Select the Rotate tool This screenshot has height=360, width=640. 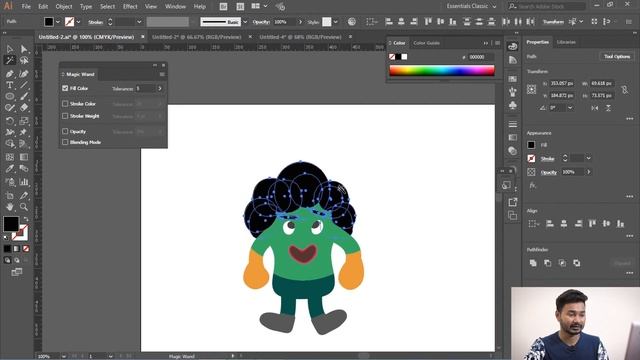[x=10, y=121]
